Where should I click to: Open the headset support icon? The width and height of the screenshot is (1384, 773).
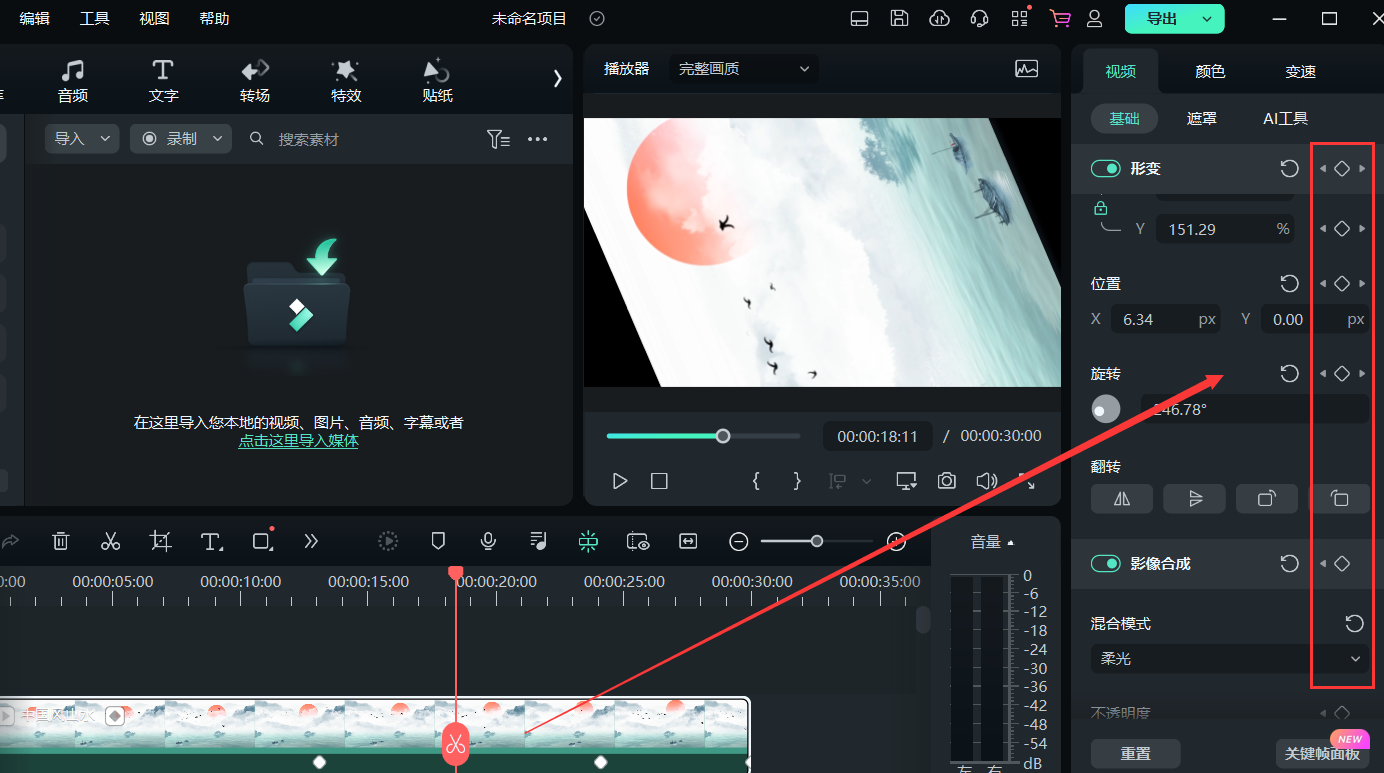click(x=980, y=18)
